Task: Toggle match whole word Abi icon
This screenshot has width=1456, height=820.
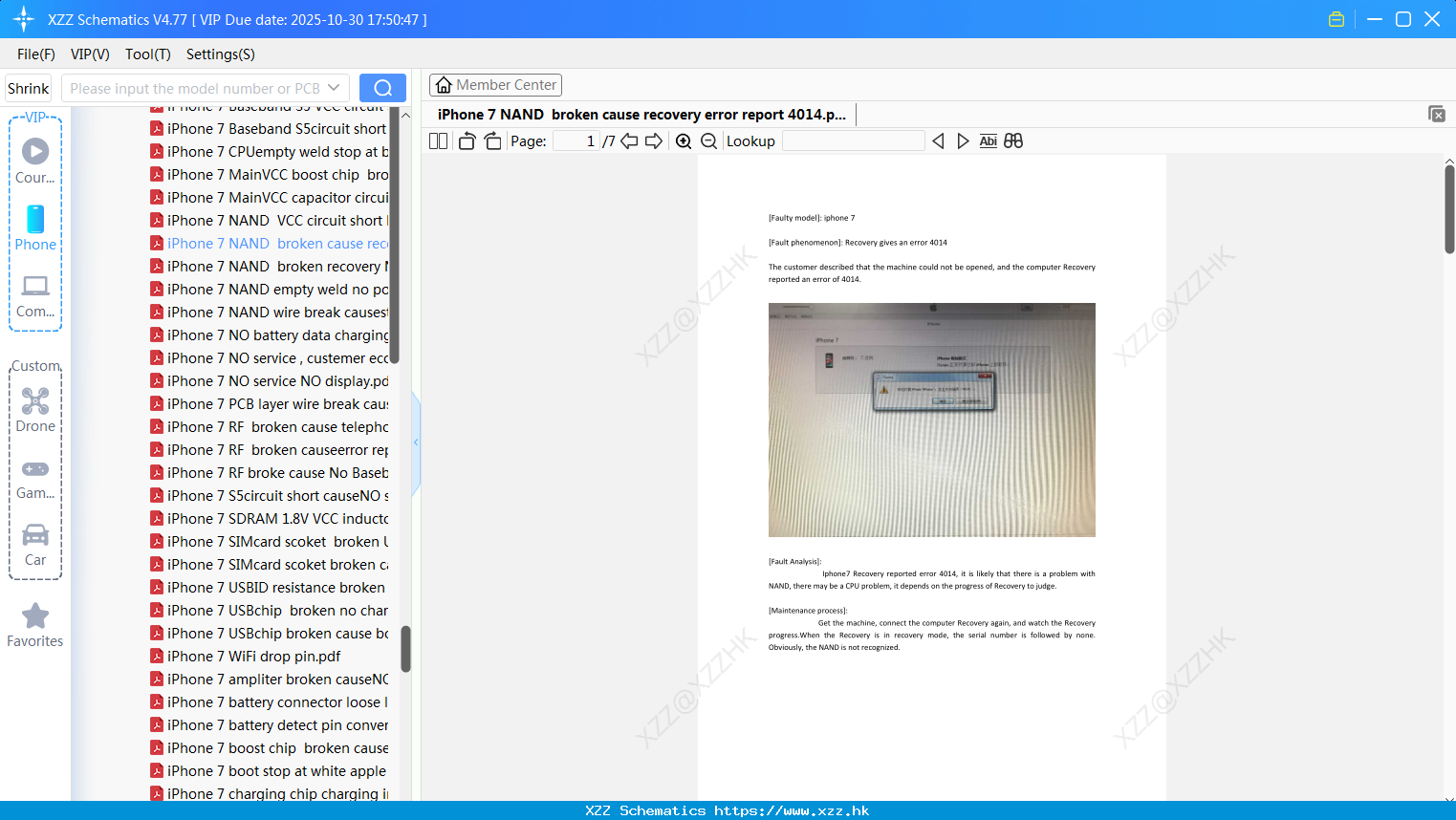Action: pos(989,141)
